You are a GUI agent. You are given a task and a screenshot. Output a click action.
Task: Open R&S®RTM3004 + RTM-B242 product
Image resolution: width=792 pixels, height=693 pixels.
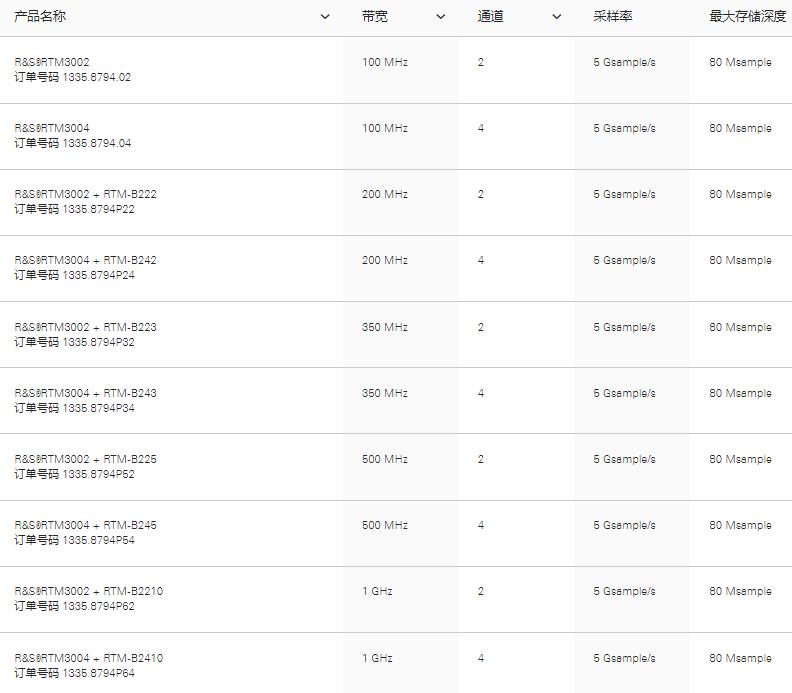85,260
